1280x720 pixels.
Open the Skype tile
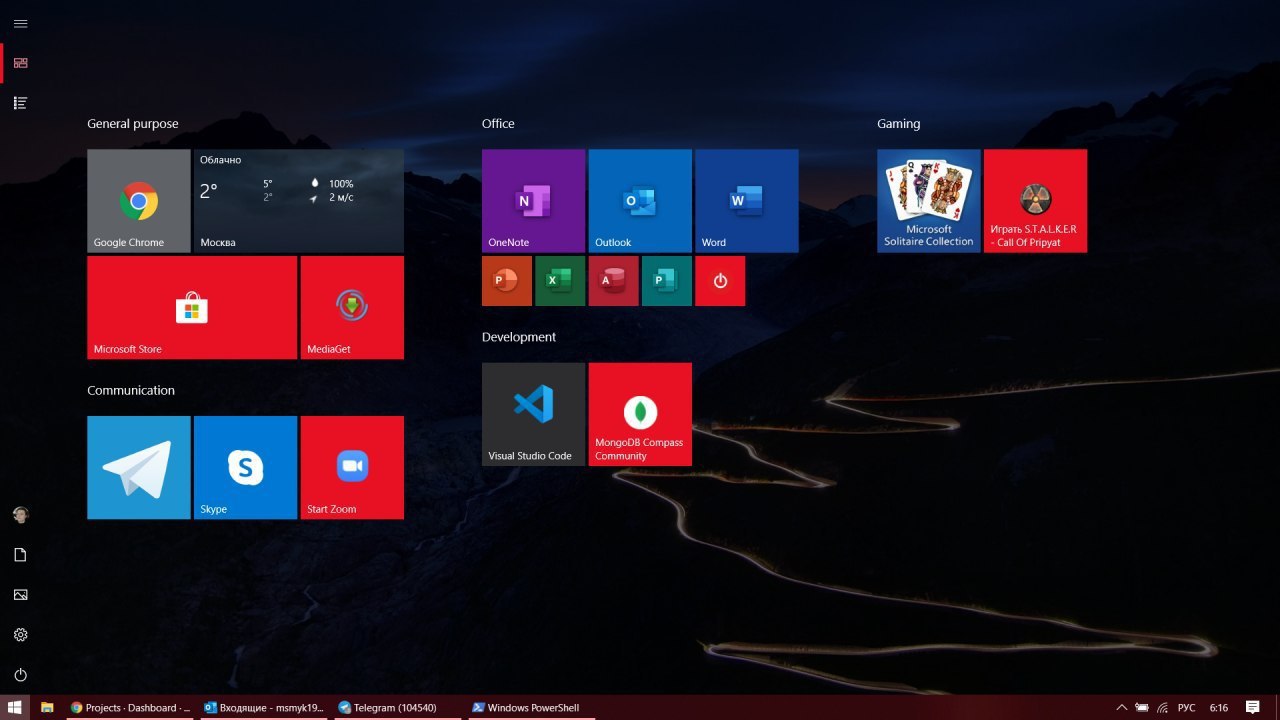click(x=245, y=468)
